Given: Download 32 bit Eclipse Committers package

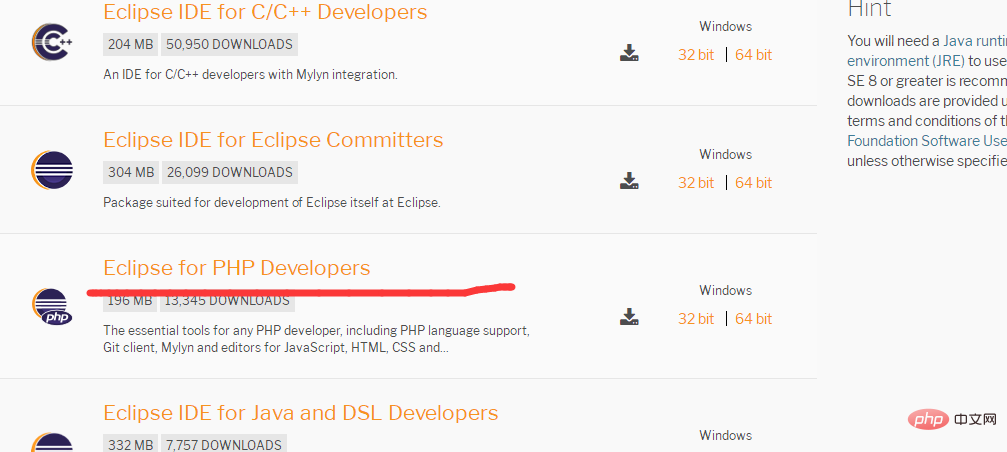Looking at the screenshot, I should 696,182.
